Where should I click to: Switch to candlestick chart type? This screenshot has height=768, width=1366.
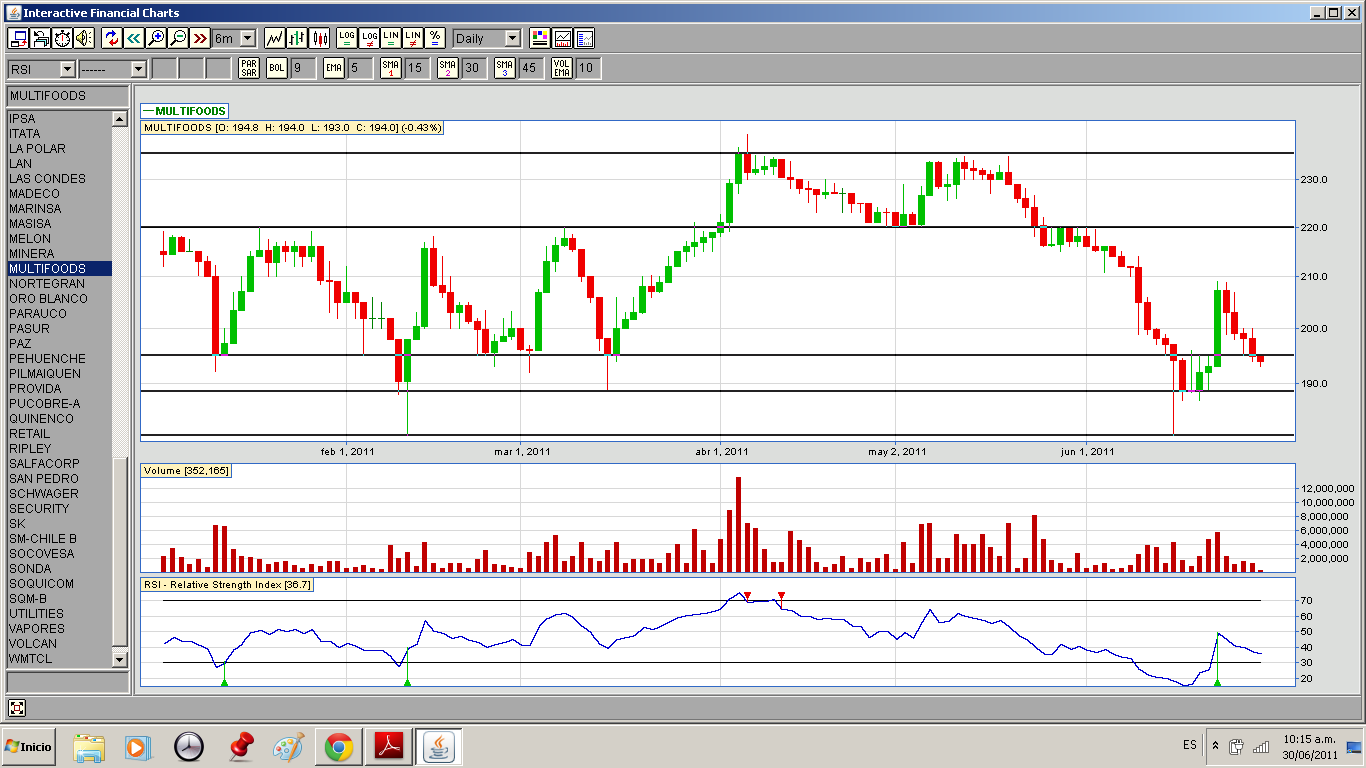coord(320,38)
